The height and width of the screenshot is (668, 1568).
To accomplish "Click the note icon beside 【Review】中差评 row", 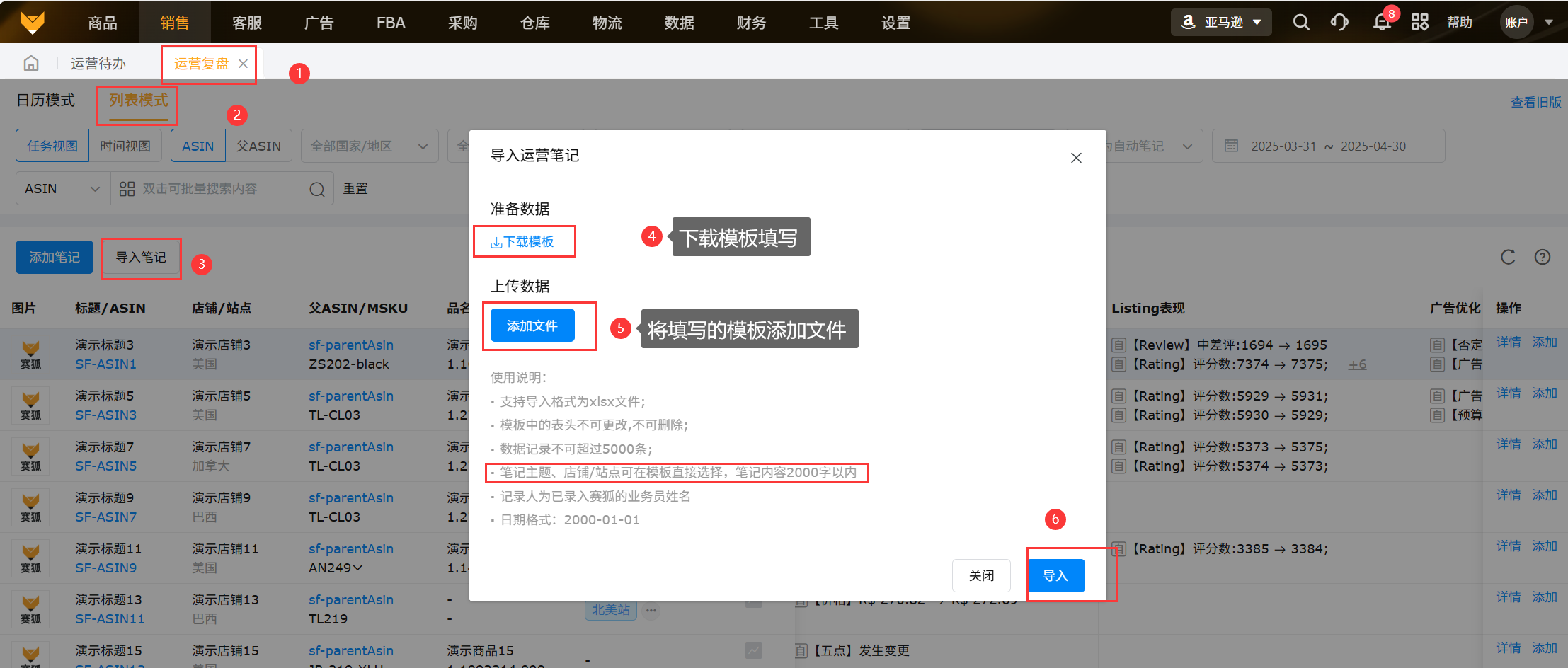I will [1119, 345].
